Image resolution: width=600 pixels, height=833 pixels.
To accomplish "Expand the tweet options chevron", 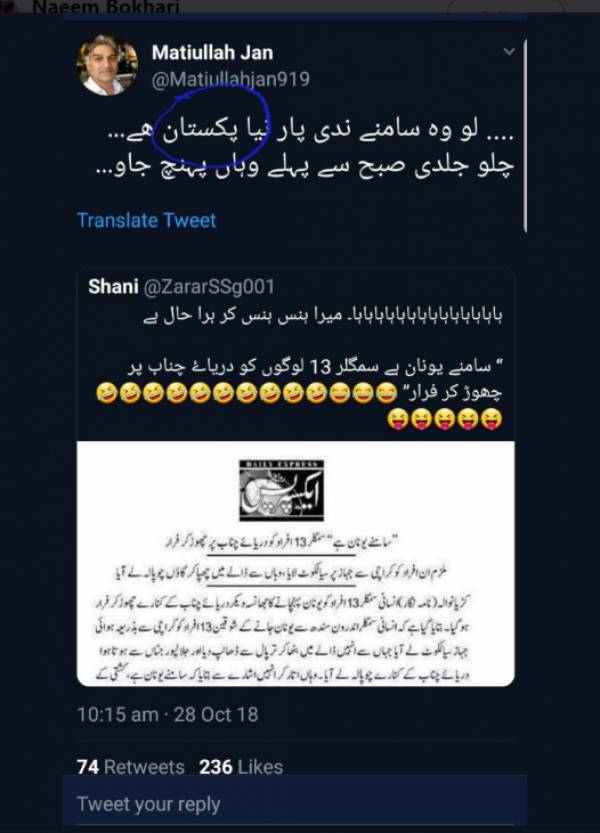I will click(x=509, y=52).
